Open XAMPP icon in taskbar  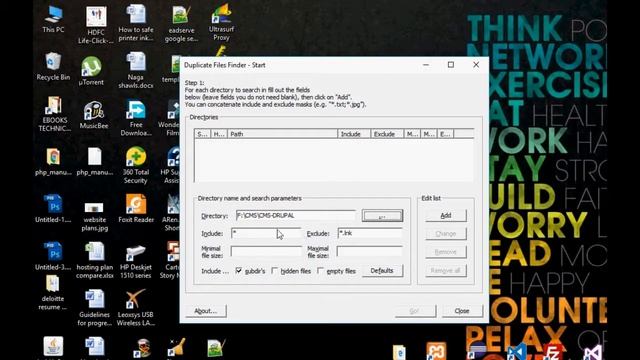tap(436, 350)
